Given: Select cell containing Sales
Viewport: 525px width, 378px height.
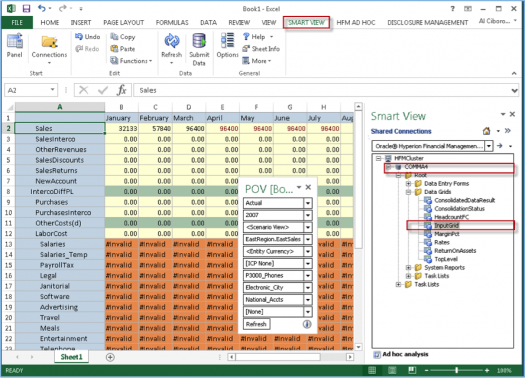Looking at the screenshot, I should (60, 128).
